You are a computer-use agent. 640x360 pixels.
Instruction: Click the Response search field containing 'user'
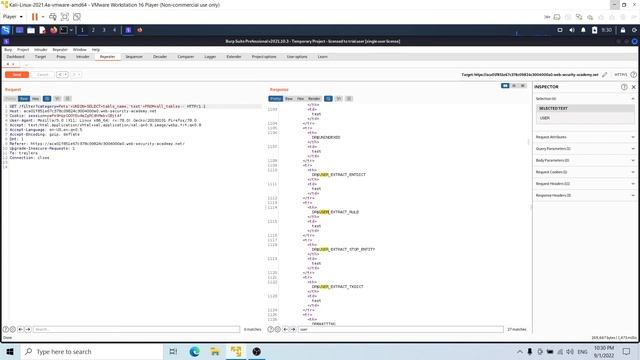[x=401, y=329]
